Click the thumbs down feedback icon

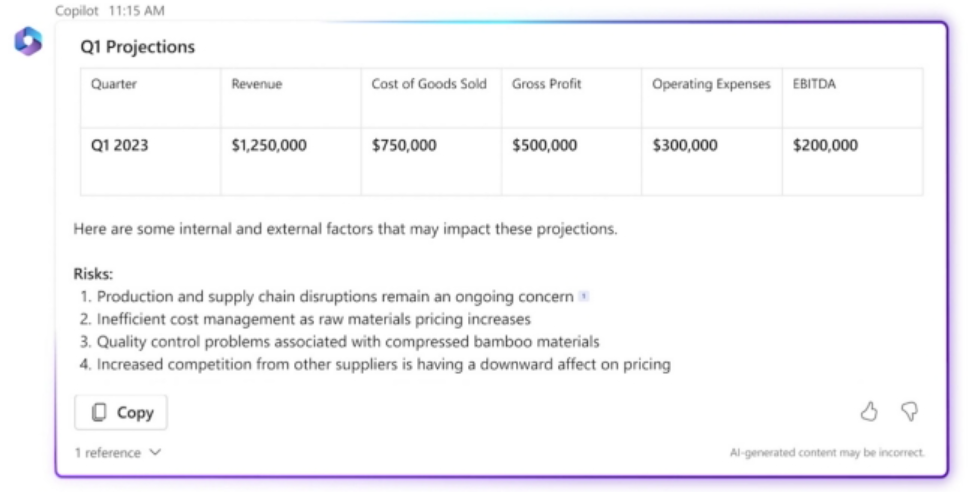point(909,411)
